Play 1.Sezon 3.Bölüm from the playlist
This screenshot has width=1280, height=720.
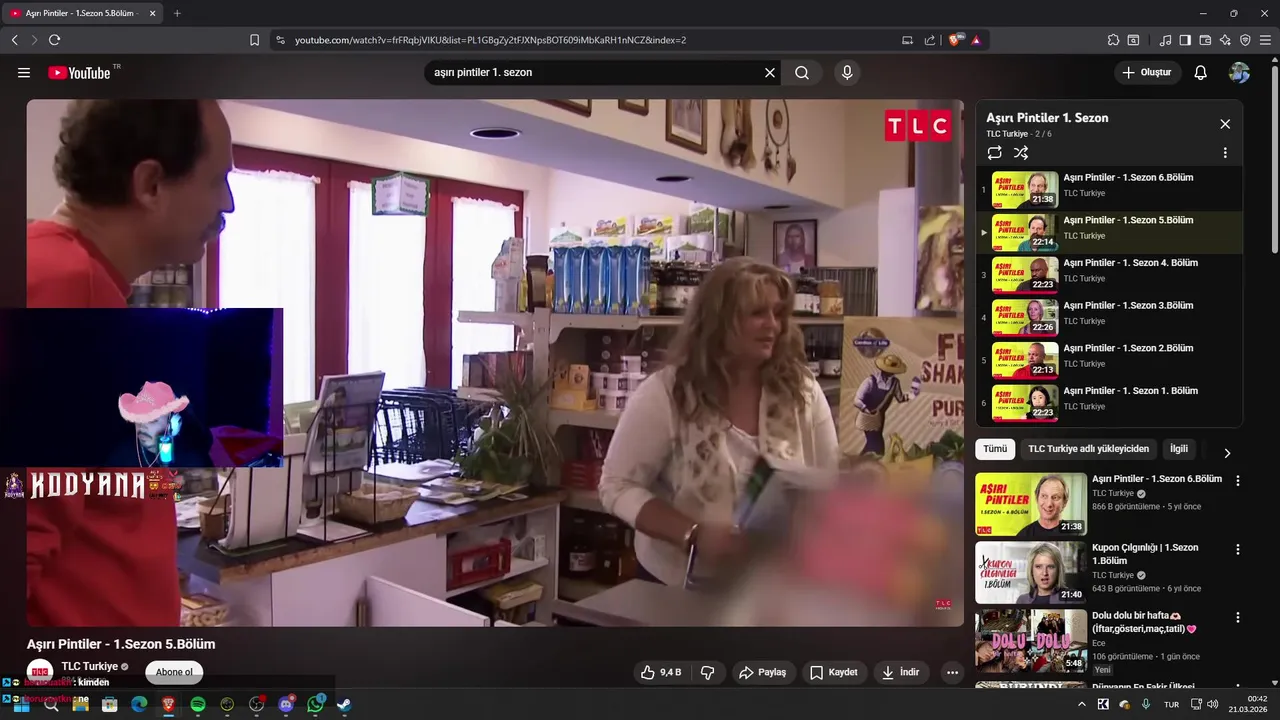[x=1109, y=318]
